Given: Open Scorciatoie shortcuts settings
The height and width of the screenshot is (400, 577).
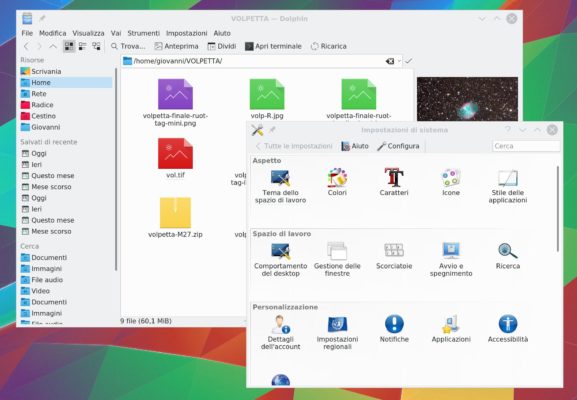Looking at the screenshot, I should point(394,256).
